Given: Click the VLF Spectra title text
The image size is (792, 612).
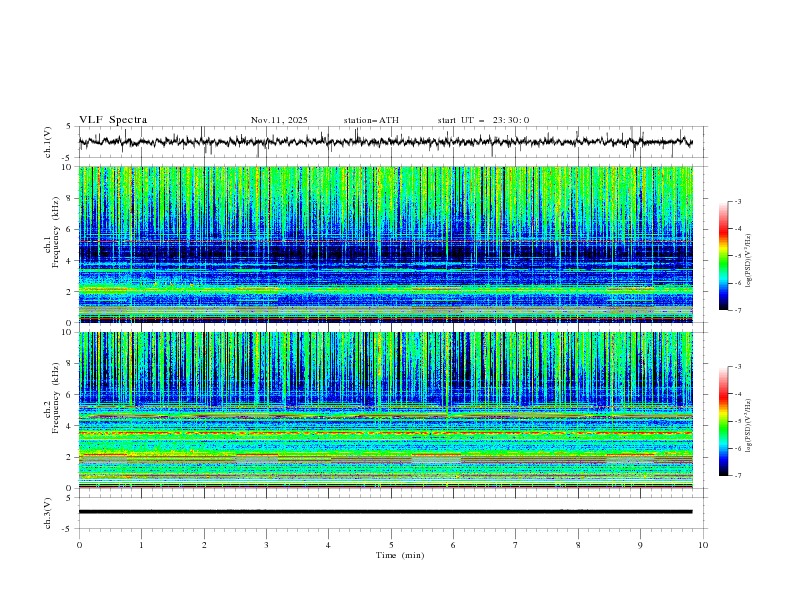Looking at the screenshot, I should 113,120.
